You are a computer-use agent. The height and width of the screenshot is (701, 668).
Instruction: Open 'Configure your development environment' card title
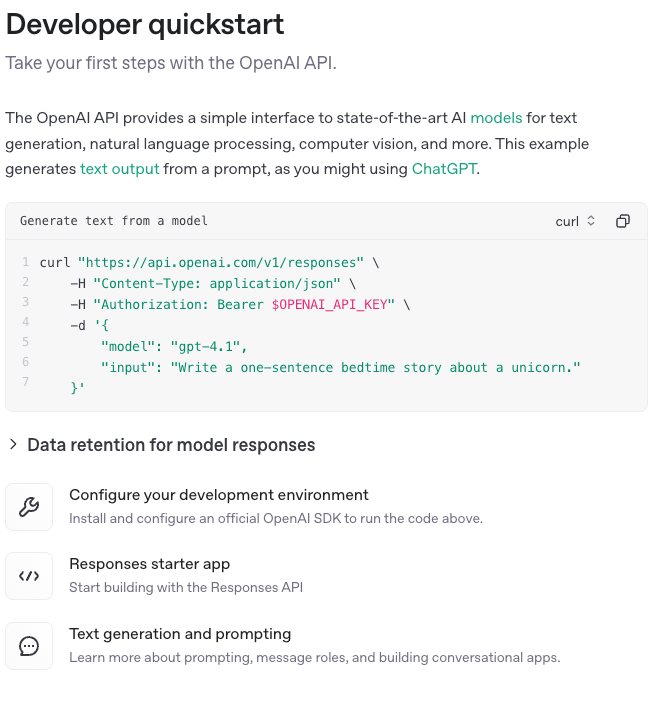[x=219, y=495]
